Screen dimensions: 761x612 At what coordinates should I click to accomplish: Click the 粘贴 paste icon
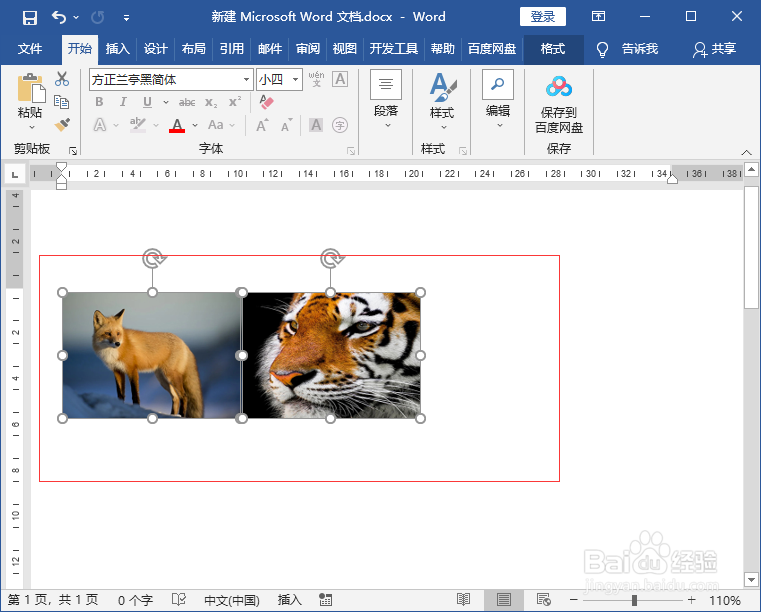[31, 88]
